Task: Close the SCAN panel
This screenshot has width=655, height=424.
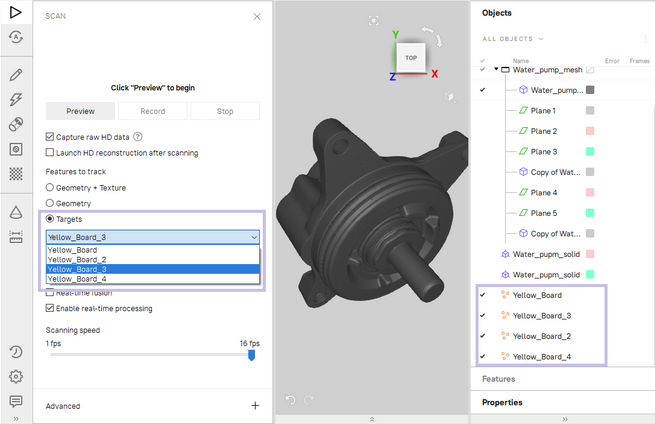Action: [x=257, y=16]
